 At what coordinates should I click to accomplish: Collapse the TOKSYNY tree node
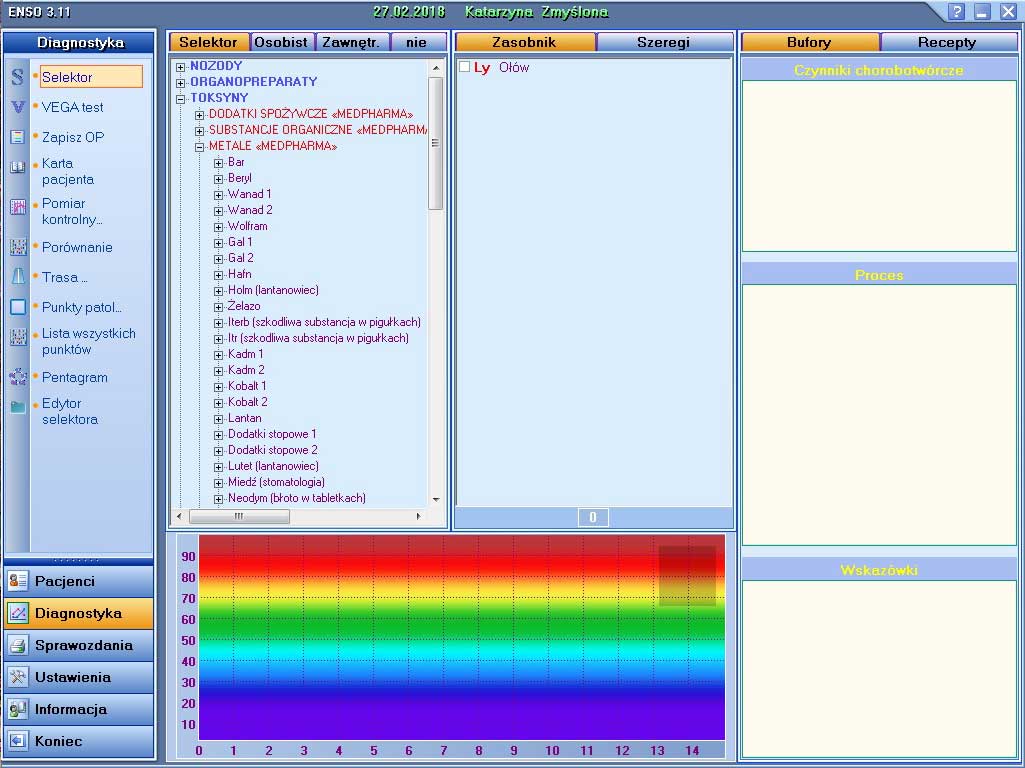(181, 99)
